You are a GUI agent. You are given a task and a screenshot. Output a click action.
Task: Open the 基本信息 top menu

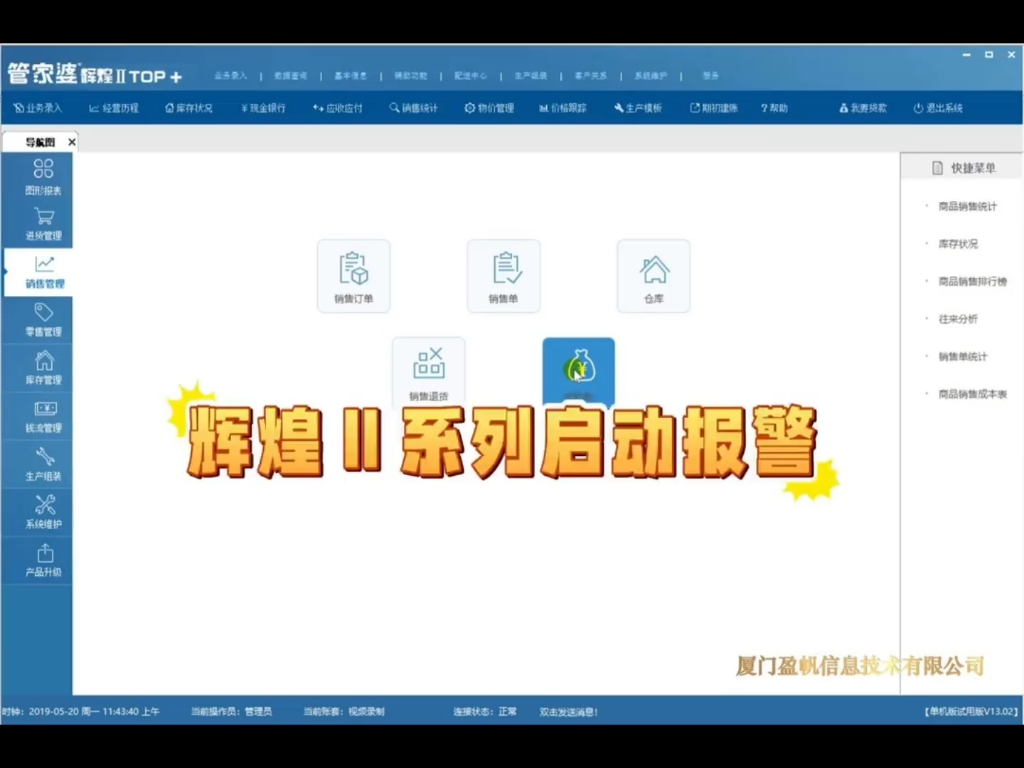click(351, 76)
